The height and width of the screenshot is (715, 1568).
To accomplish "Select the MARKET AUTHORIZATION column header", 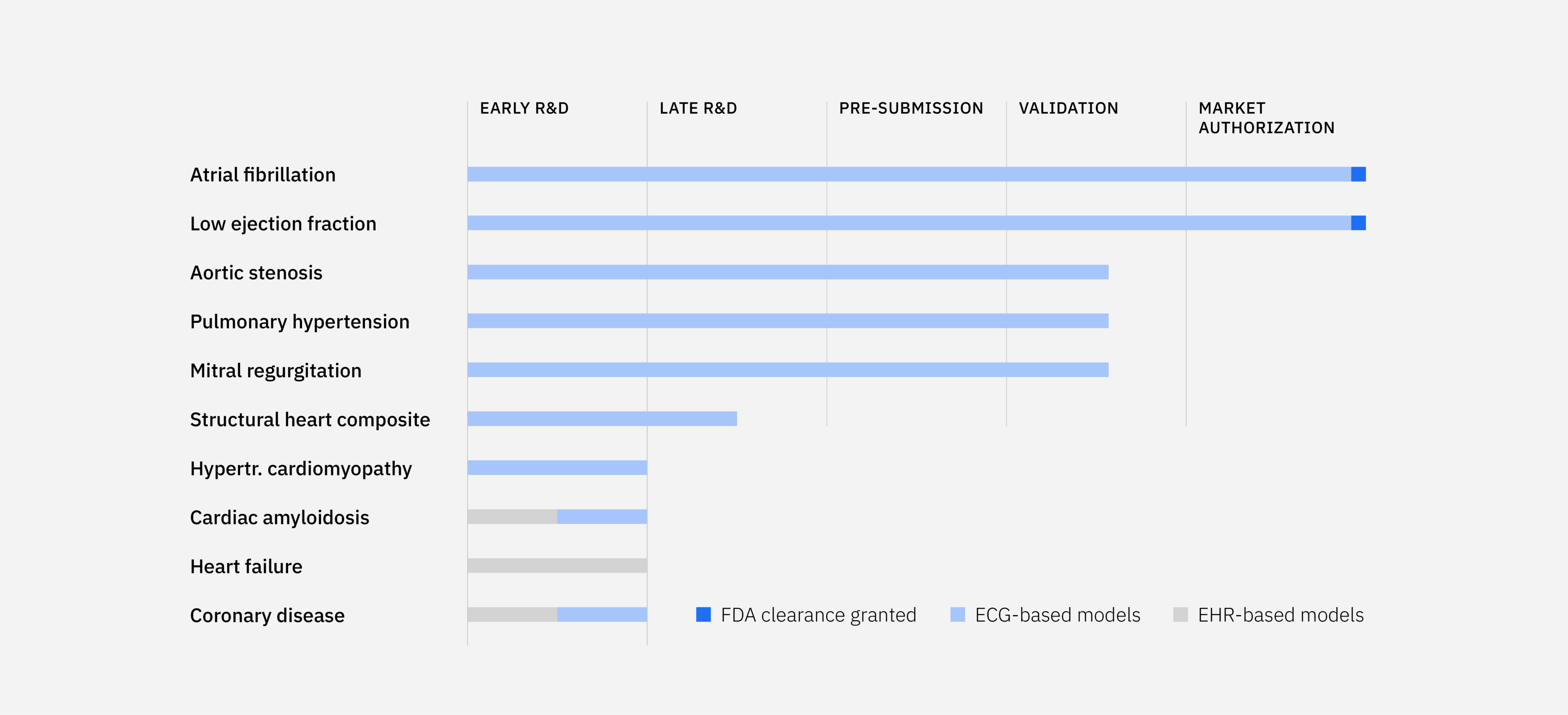I will [1266, 118].
